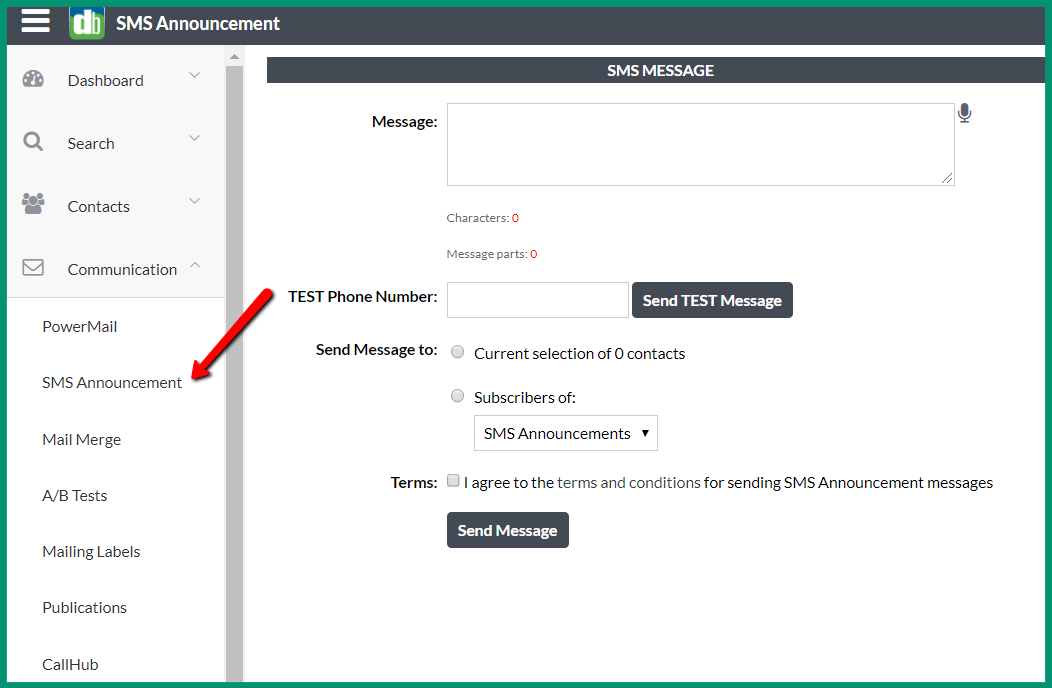Open the terms and conditions link

click(629, 483)
